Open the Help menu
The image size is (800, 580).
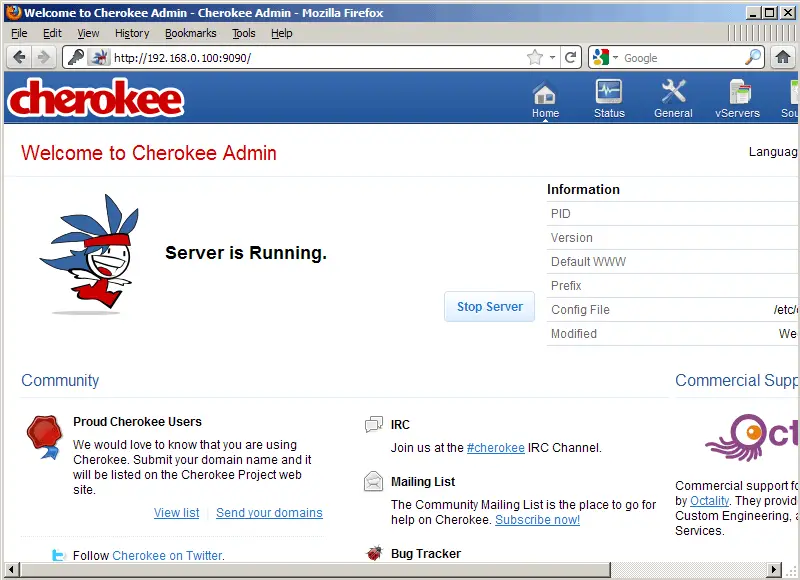282,33
